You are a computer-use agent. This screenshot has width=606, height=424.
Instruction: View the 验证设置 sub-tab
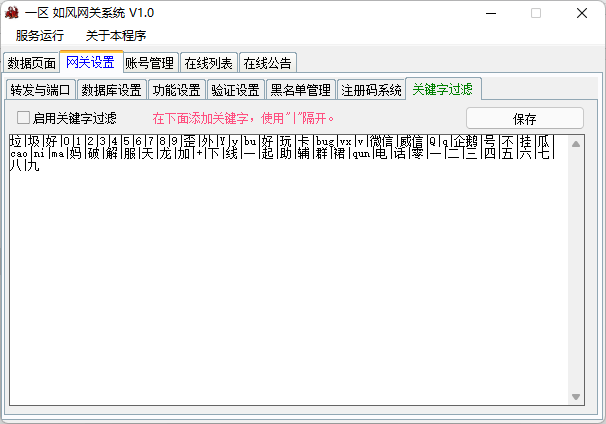pos(236,90)
